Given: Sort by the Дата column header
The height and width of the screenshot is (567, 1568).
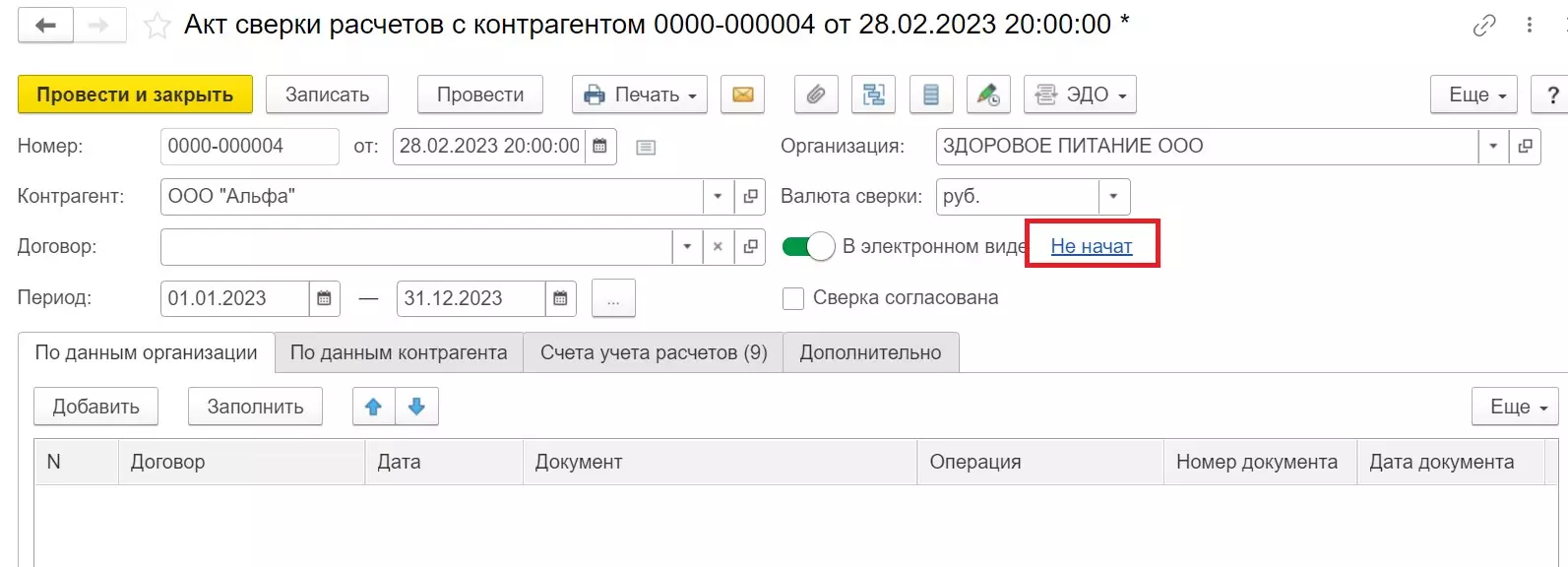Looking at the screenshot, I should pos(443,462).
